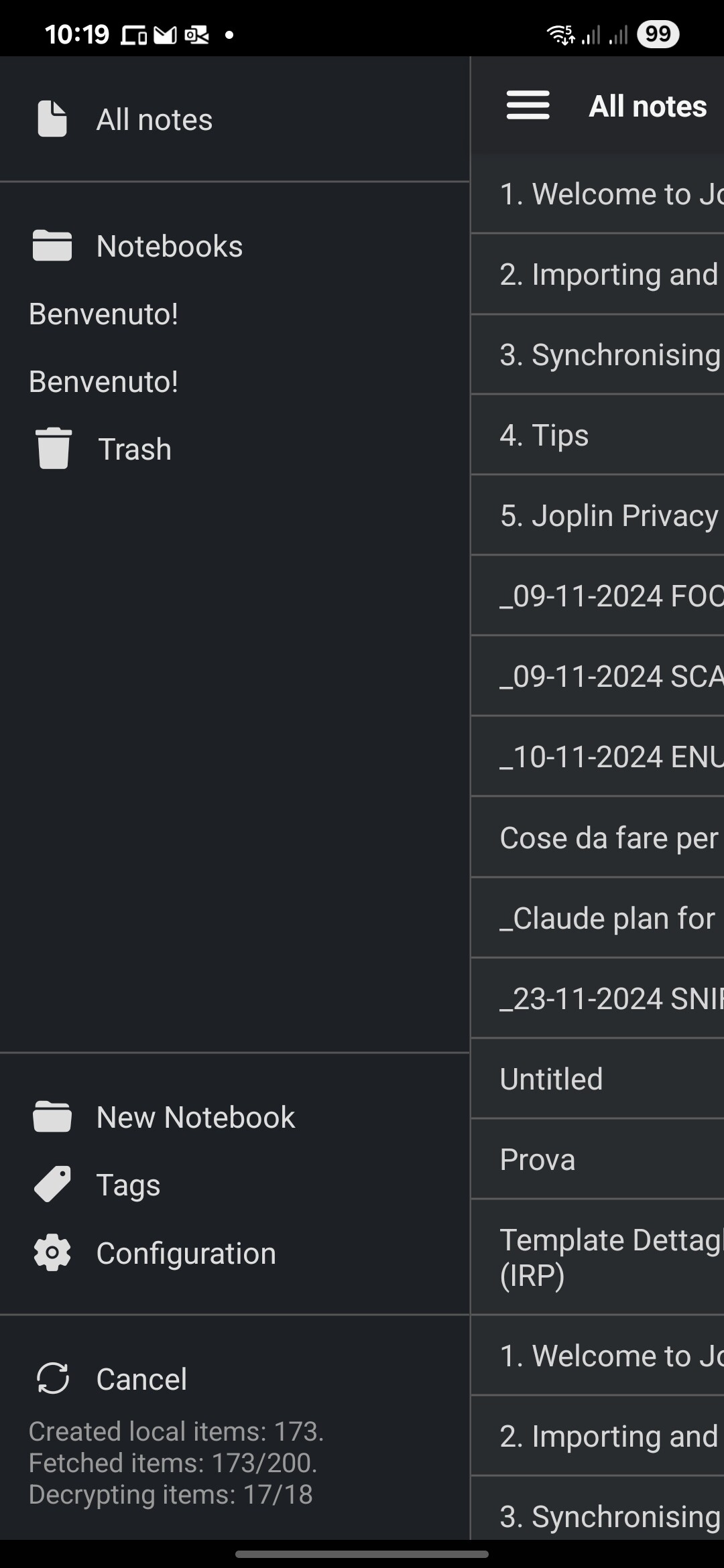Screen dimensions: 724x1568
Task: Select the first Benvenuto! notebook
Action: tap(235, 314)
